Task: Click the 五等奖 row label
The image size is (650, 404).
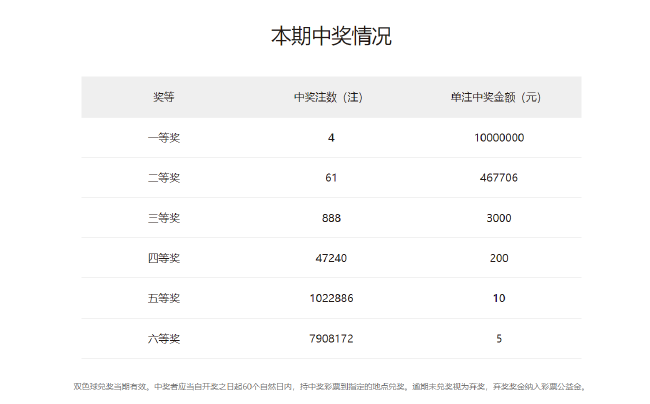Action: (164, 298)
